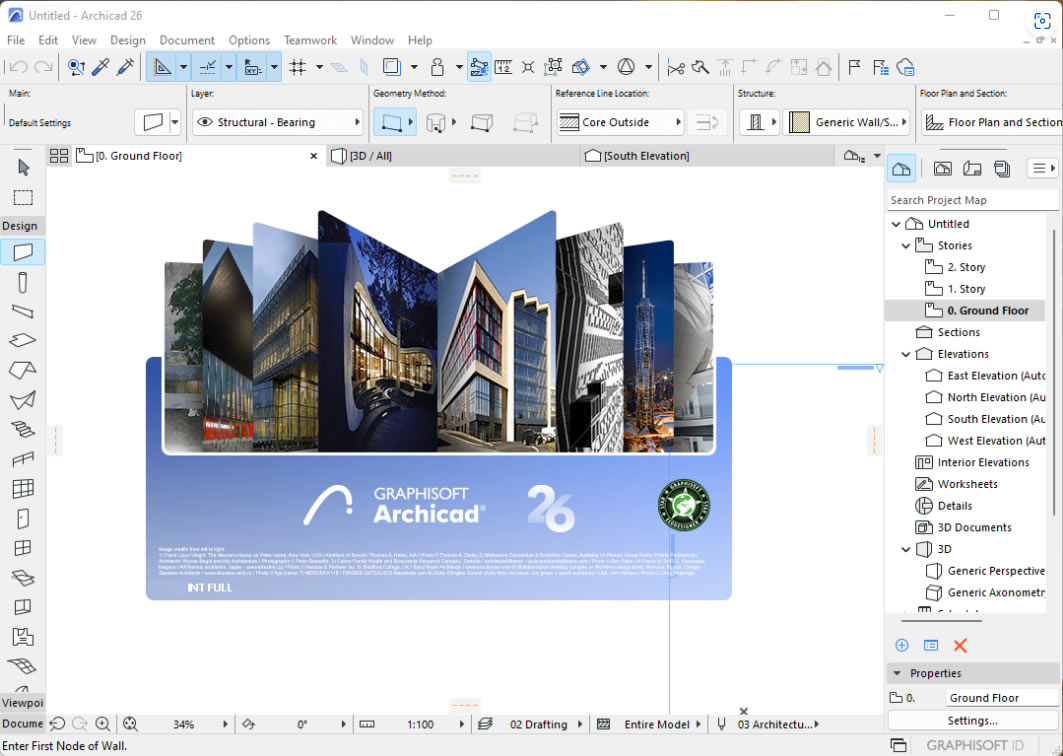Click the Ground Floor name field in Properties
Viewport: 1063px width, 756px height.
click(1002, 698)
